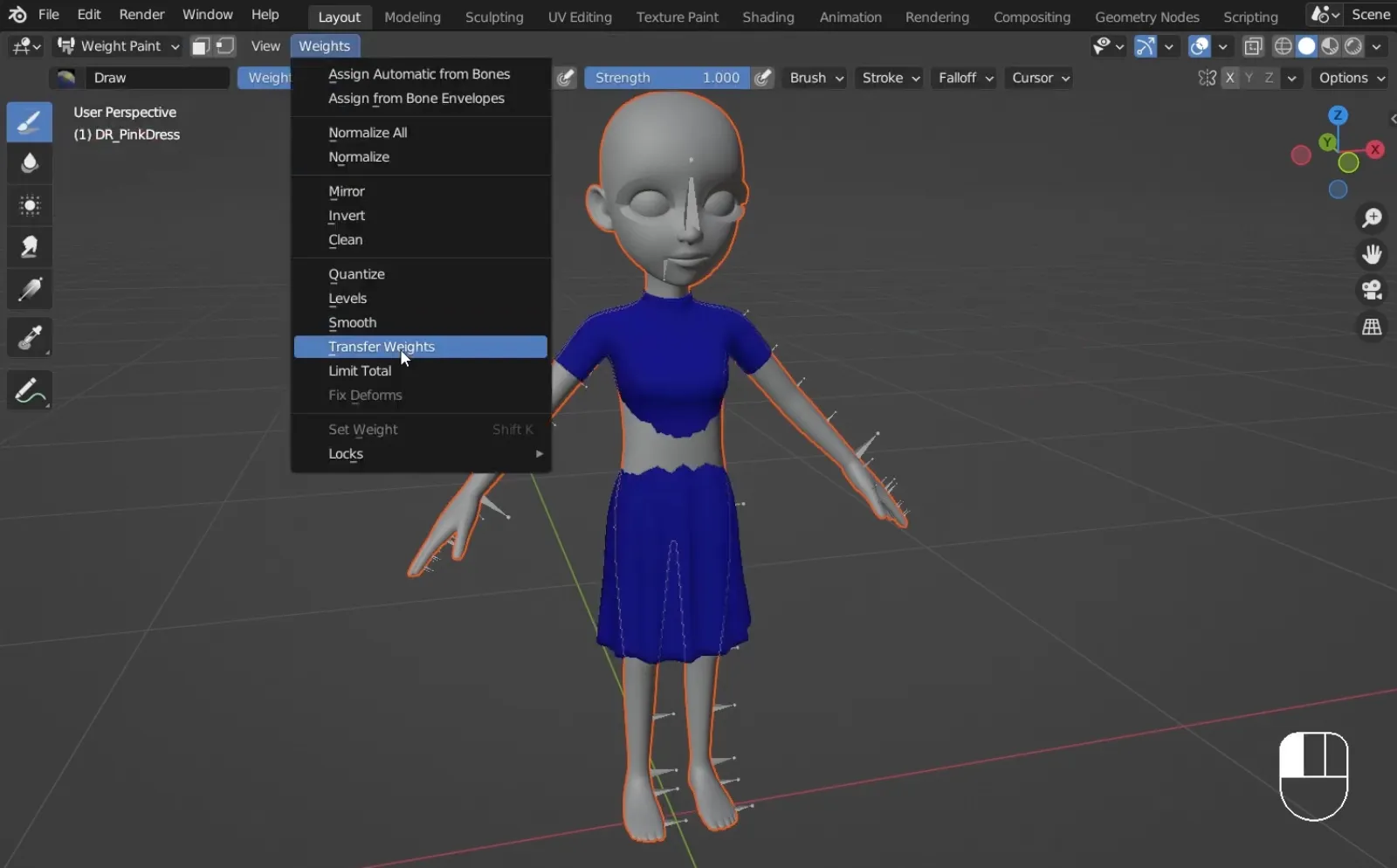Switch to the Shading workspace tab
The width and height of the screenshot is (1397, 868).
click(768, 17)
